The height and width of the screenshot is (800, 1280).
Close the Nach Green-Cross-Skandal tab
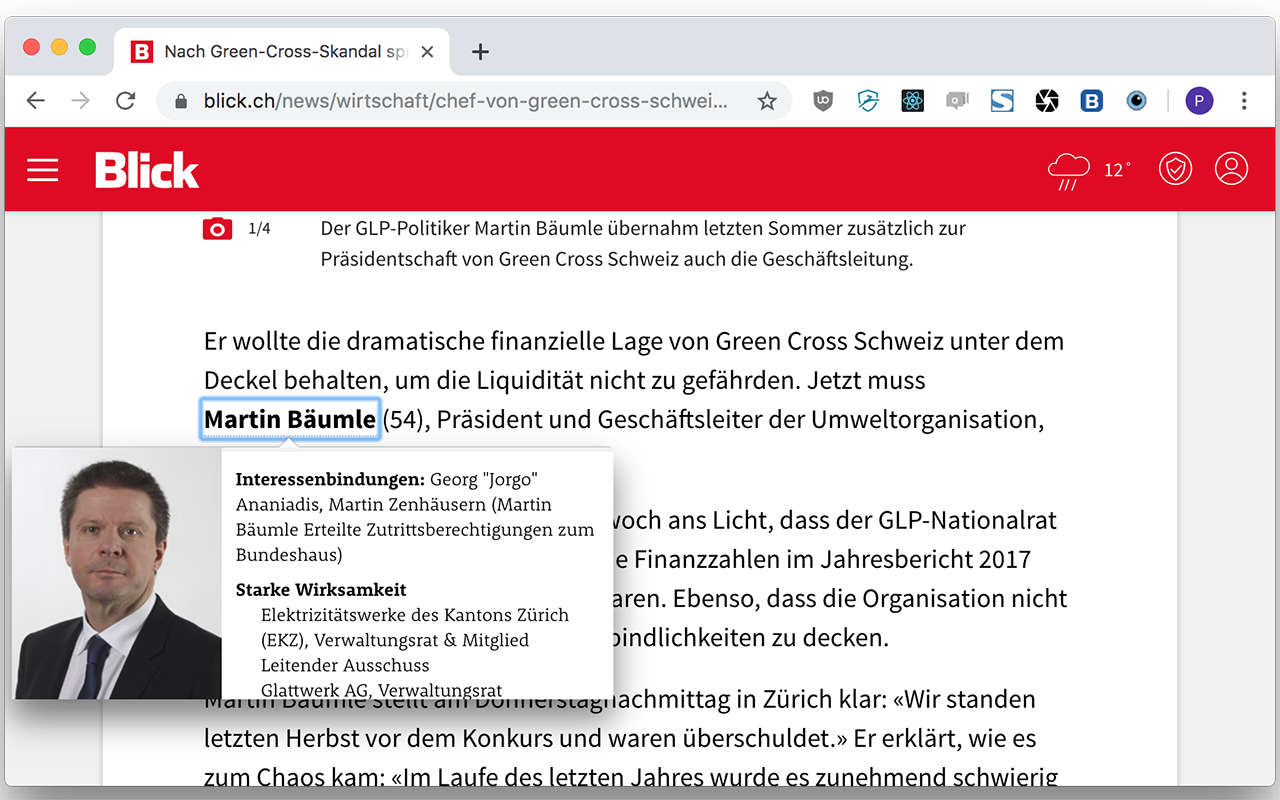[427, 52]
